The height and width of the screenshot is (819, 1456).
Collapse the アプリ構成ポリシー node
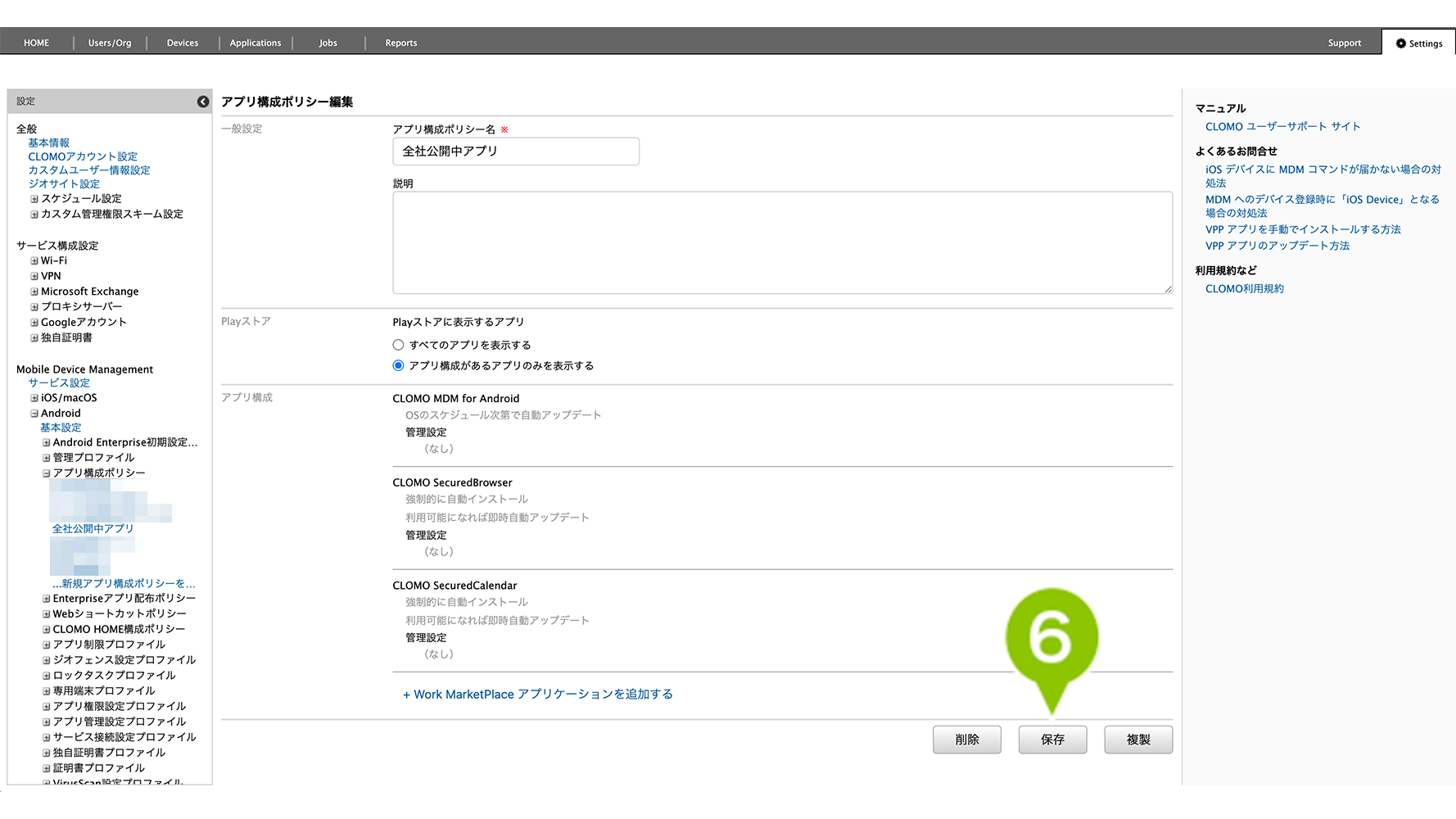47,473
